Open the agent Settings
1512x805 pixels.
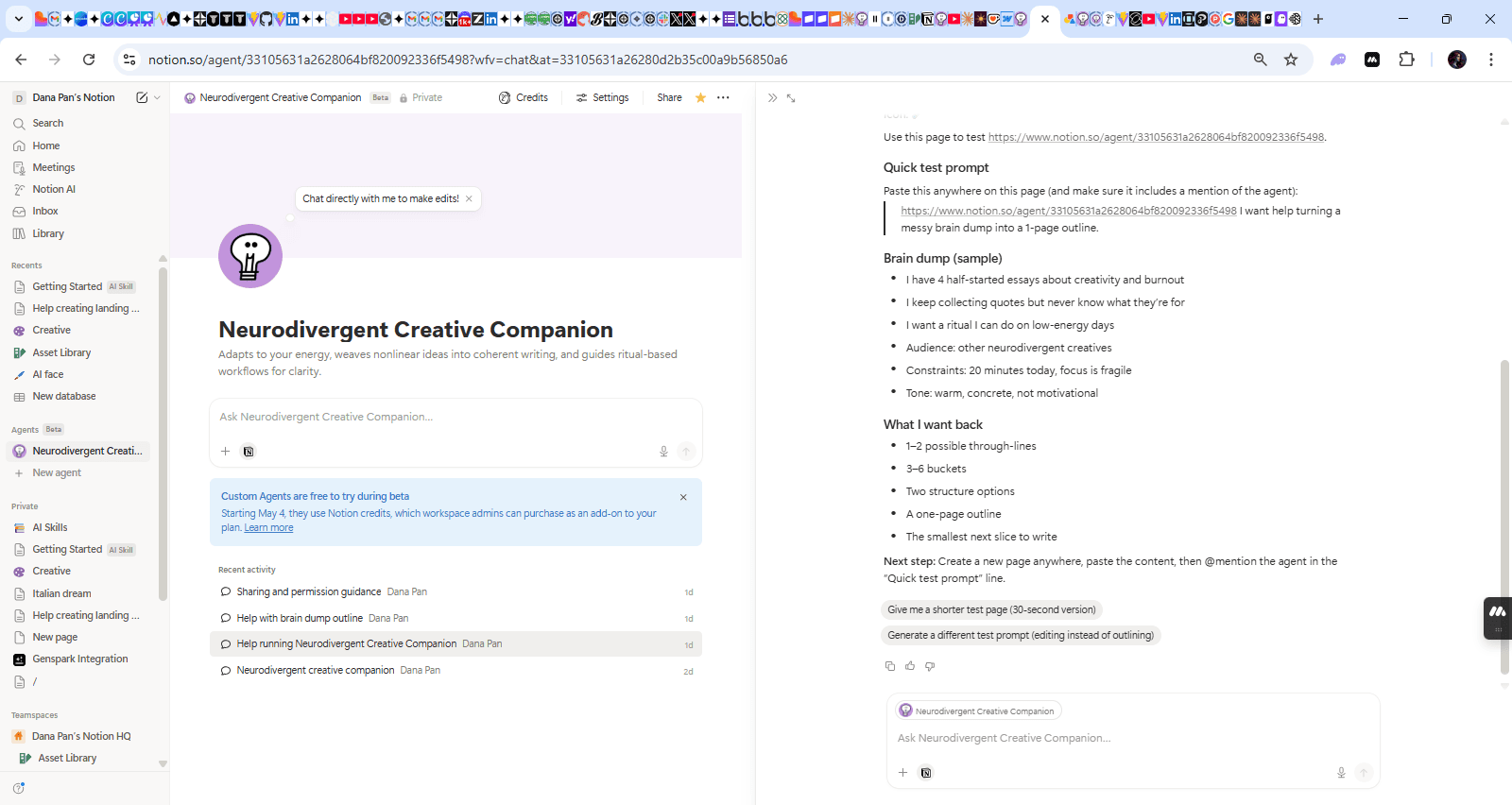[x=603, y=97]
